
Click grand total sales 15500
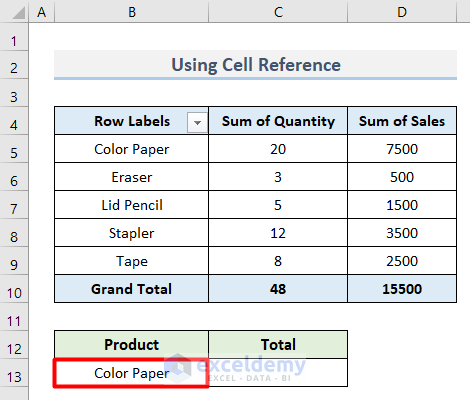(x=402, y=289)
